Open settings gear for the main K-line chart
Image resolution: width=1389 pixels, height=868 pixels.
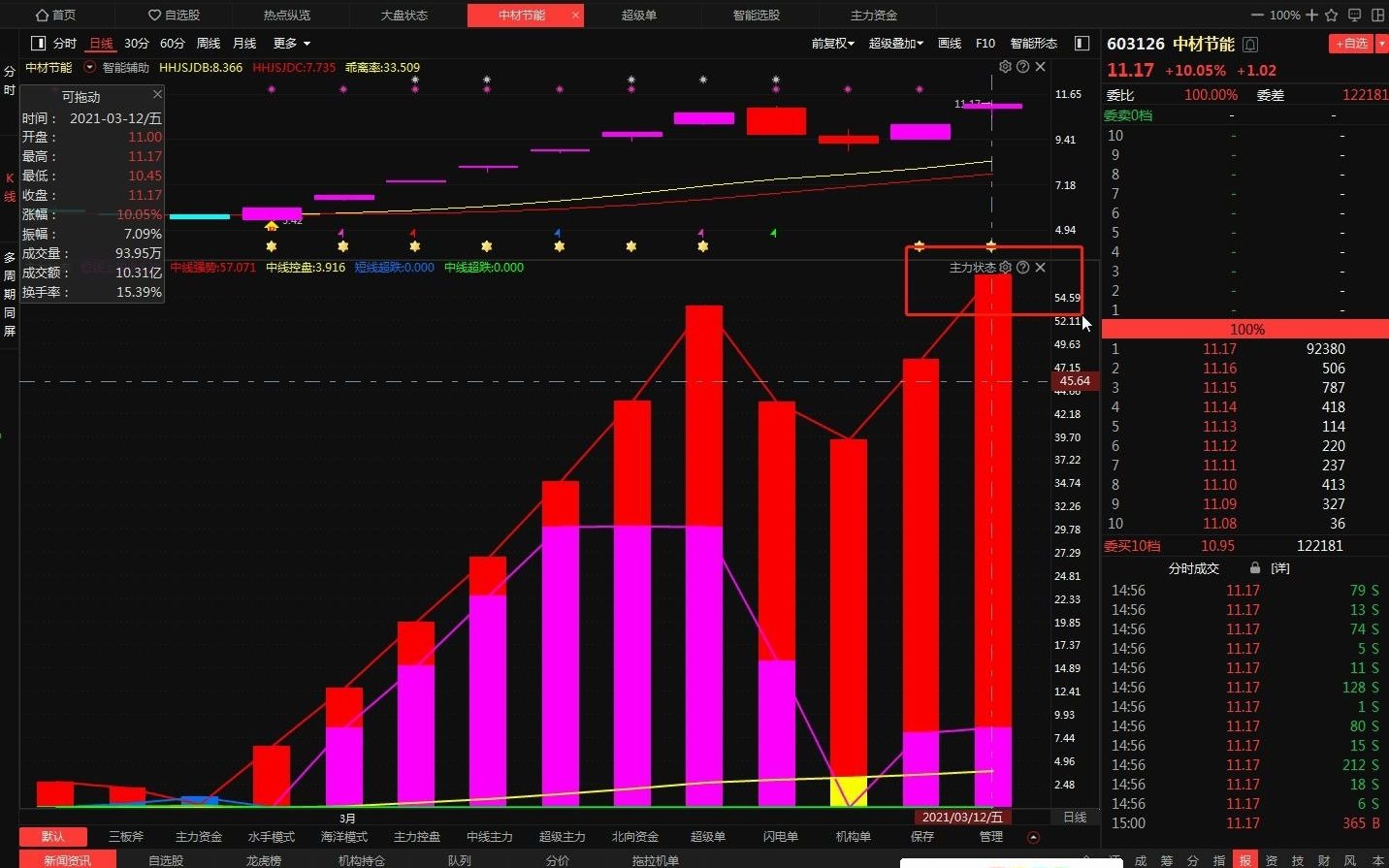(1006, 67)
